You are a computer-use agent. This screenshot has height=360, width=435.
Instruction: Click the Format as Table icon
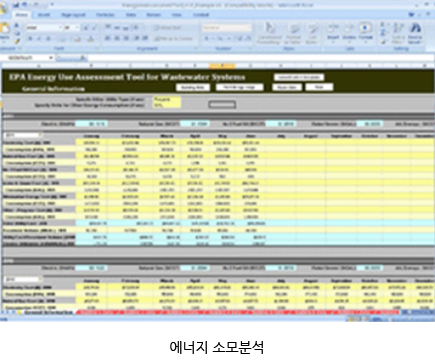(294, 33)
